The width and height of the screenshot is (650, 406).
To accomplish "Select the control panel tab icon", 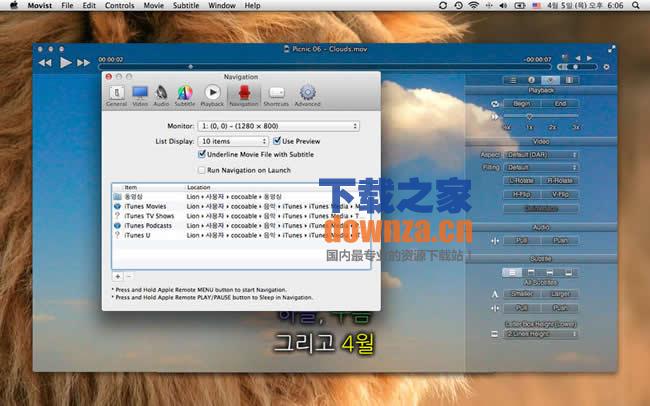I will (550, 80).
